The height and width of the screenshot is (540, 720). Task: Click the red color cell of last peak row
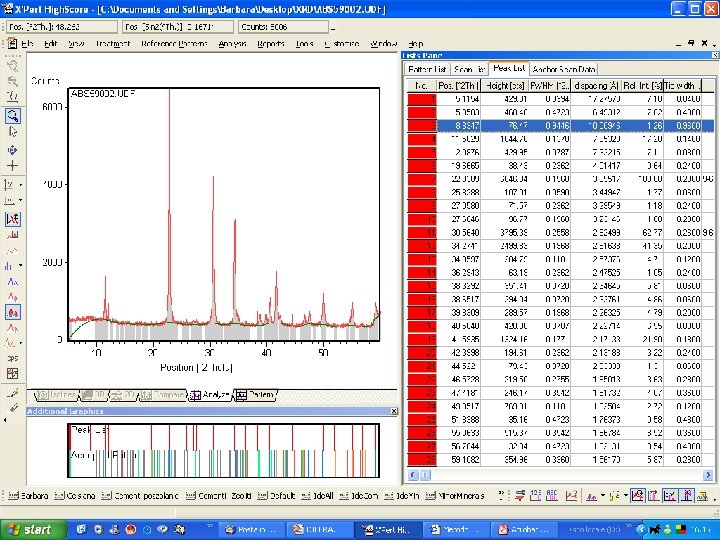coord(422,459)
